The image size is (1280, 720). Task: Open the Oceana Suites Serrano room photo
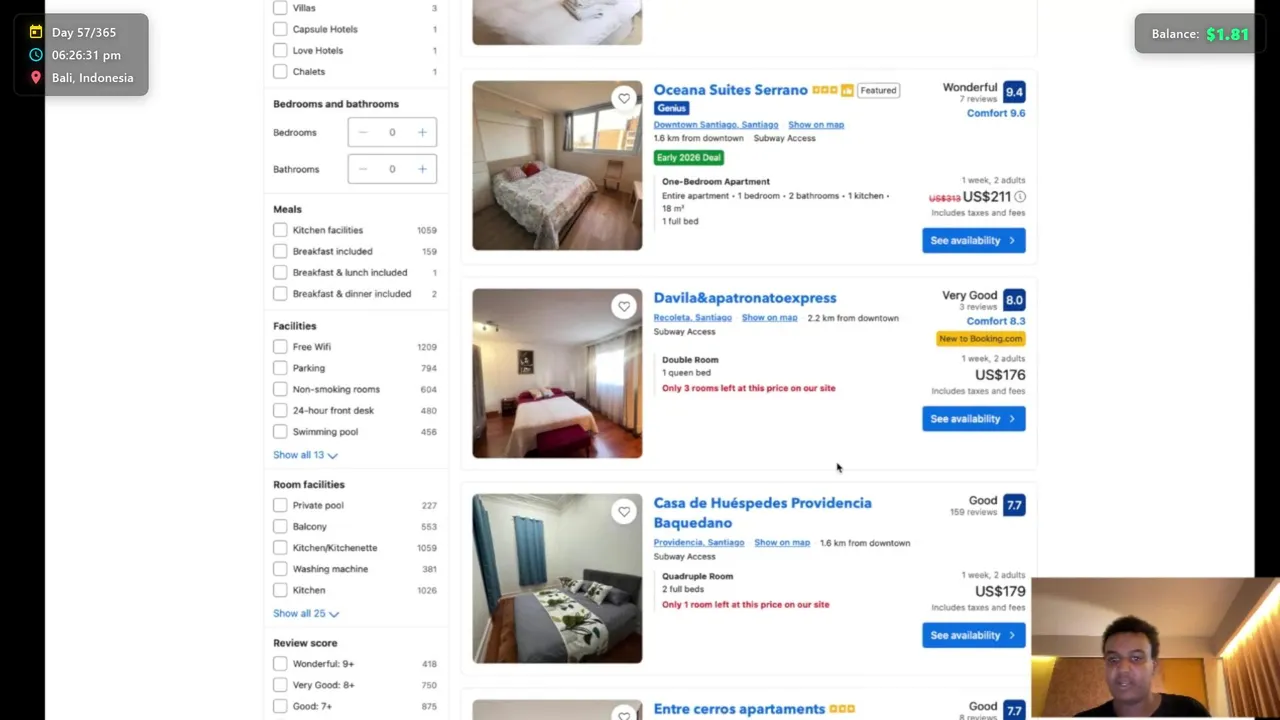[x=557, y=165]
